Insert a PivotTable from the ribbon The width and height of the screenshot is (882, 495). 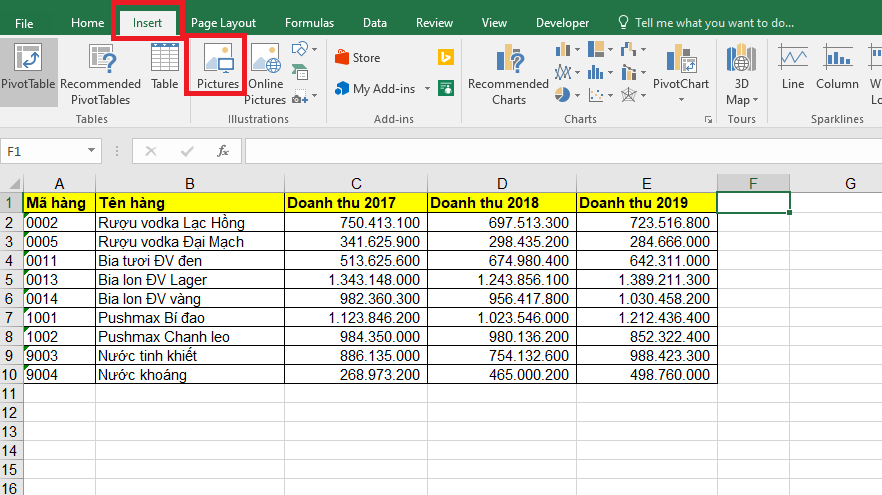28,66
